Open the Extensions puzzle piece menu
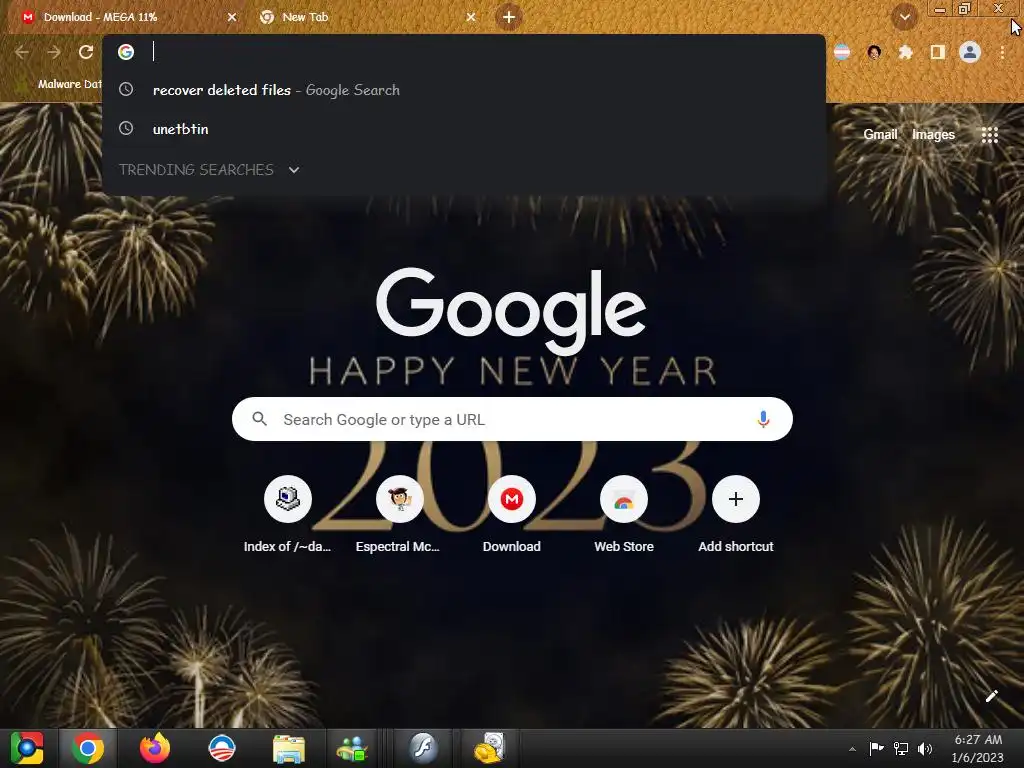1024x768 pixels. pyautogui.click(x=905, y=52)
